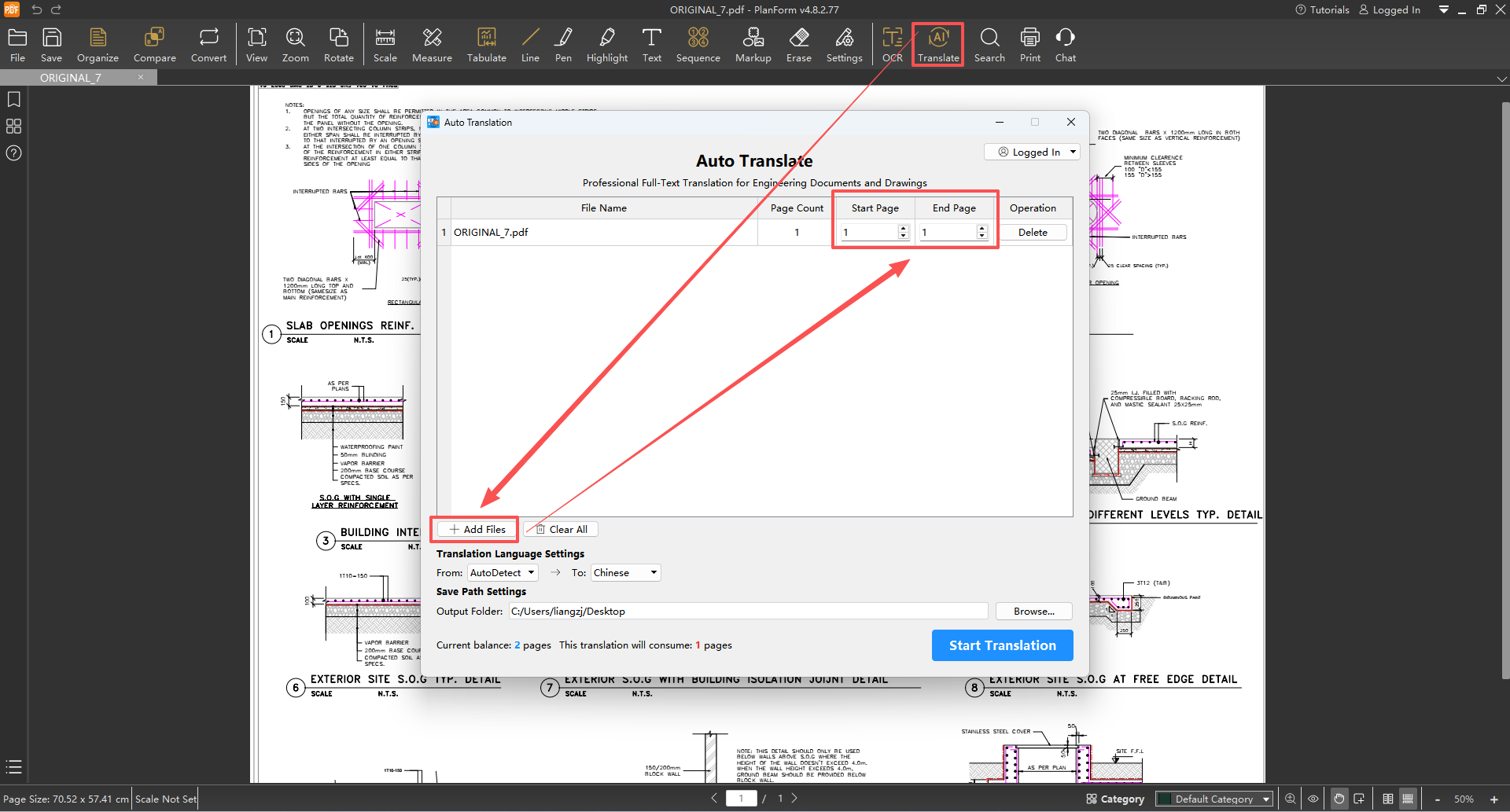The width and height of the screenshot is (1510, 812).
Task: Open the Chat assistant
Action: tap(1065, 46)
